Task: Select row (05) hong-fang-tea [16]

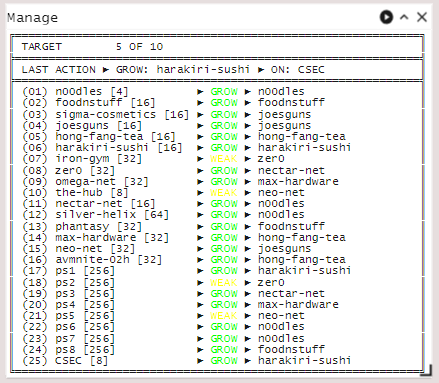Action: [x=187, y=136]
